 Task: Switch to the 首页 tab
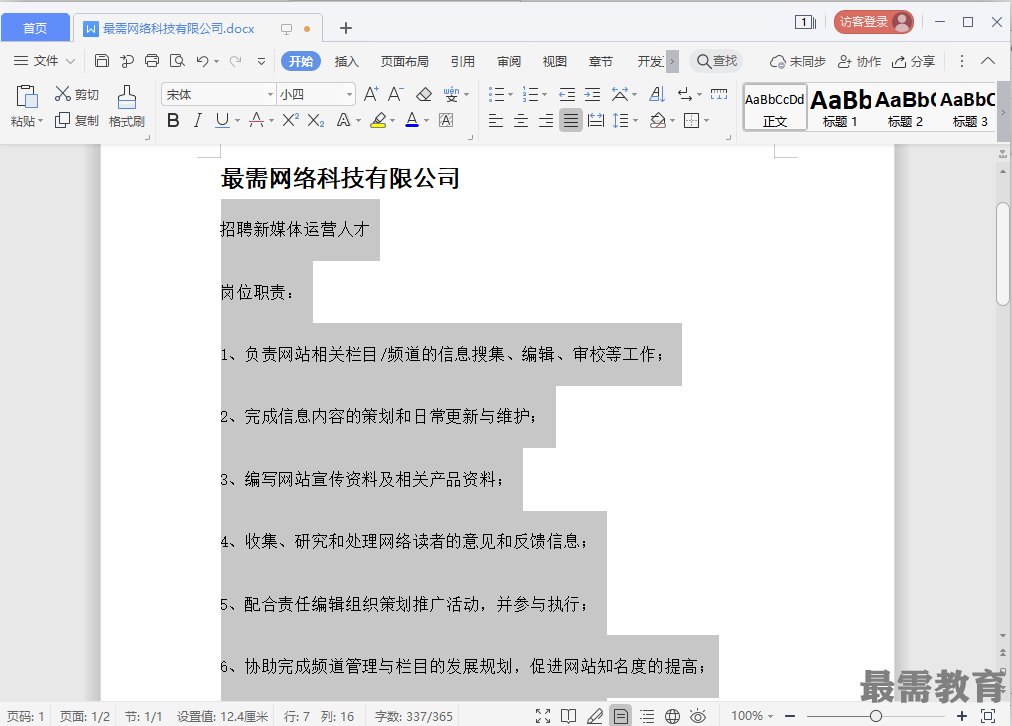pos(35,28)
